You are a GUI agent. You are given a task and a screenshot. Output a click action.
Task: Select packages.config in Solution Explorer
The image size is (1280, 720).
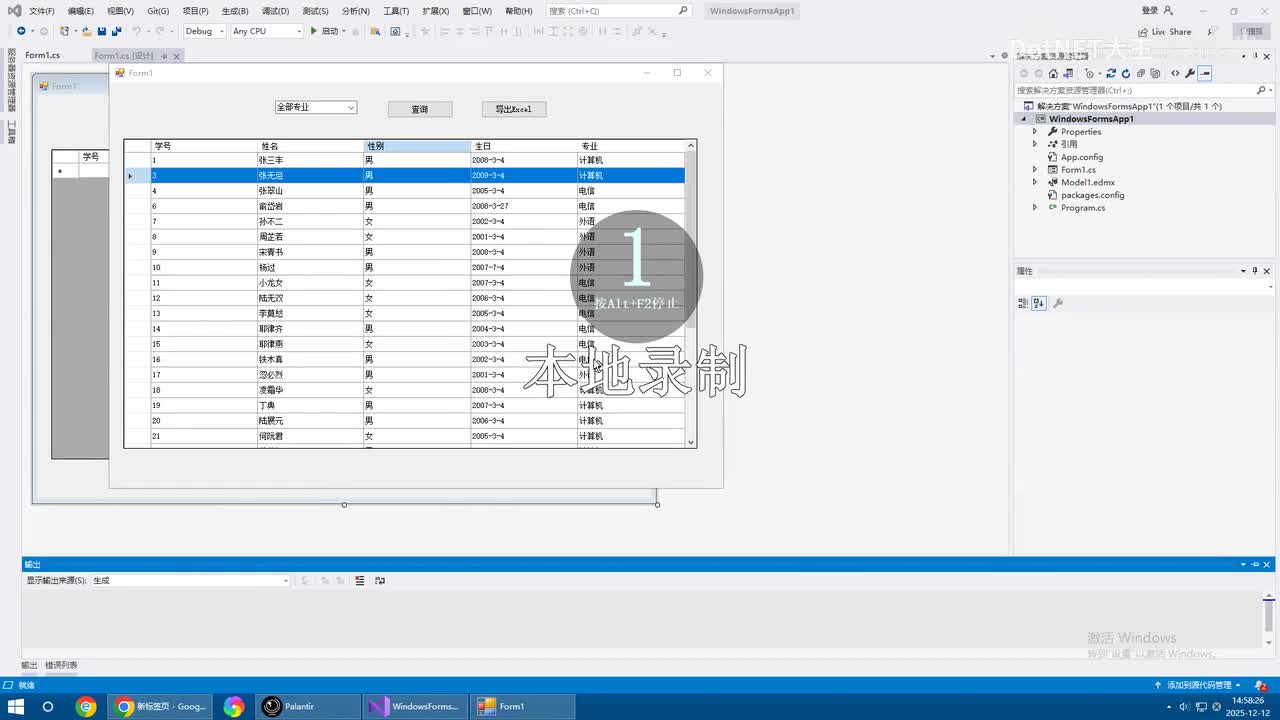coord(1092,195)
